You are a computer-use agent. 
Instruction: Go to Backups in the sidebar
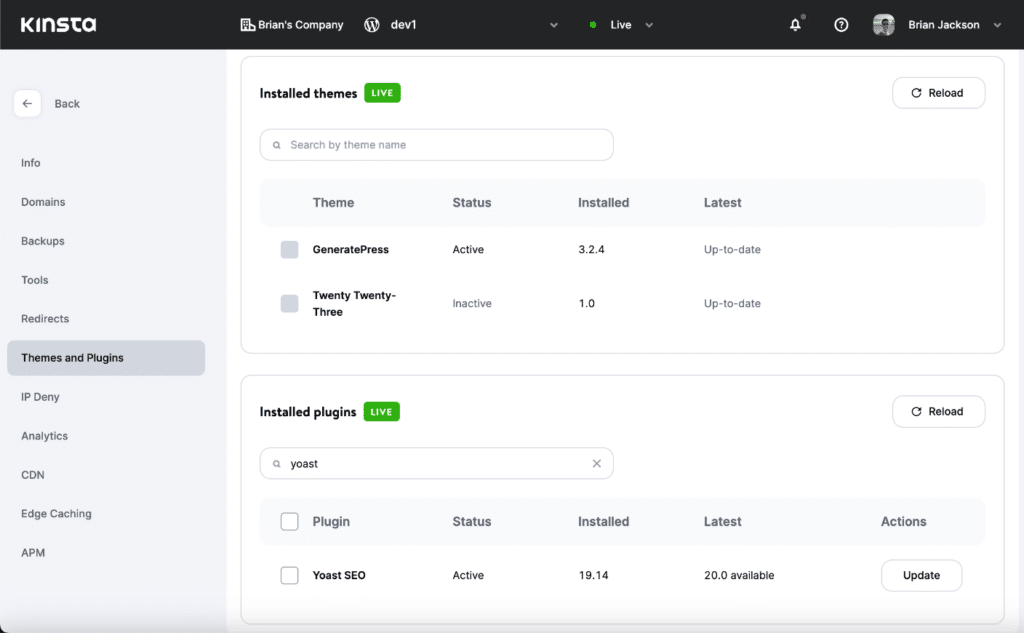tap(42, 241)
